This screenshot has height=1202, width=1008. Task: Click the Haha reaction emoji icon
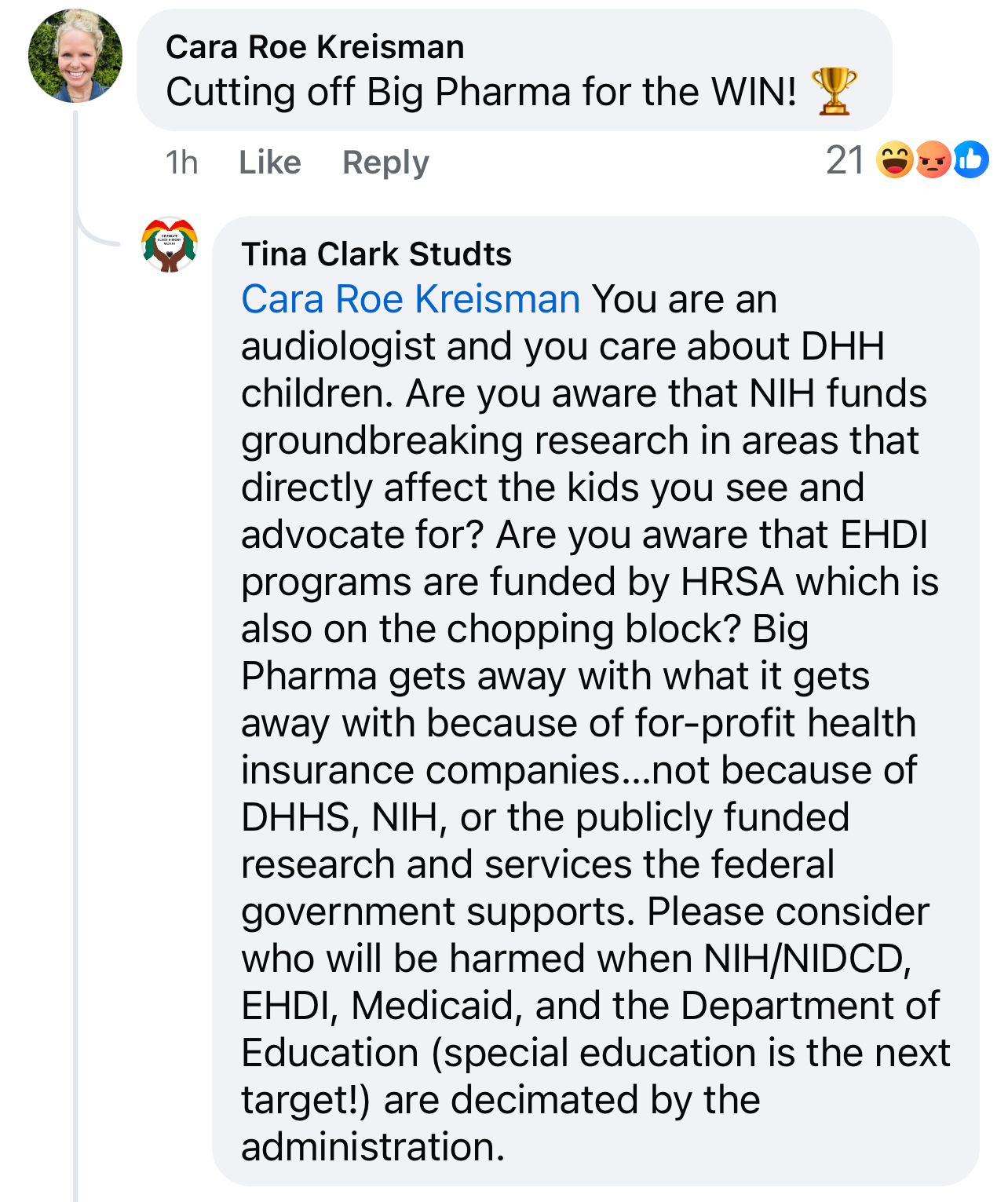coord(895,160)
